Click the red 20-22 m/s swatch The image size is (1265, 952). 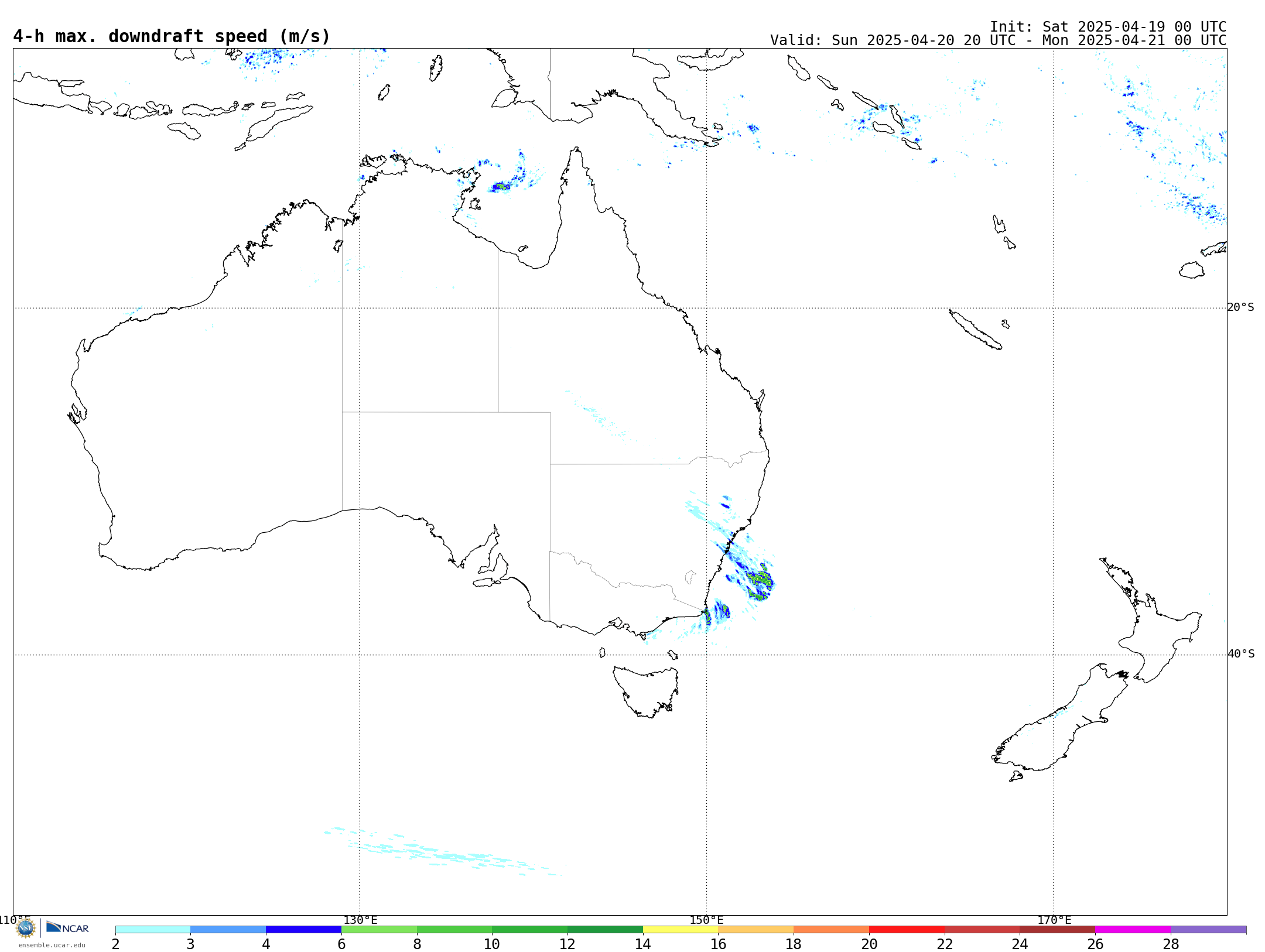[907, 930]
